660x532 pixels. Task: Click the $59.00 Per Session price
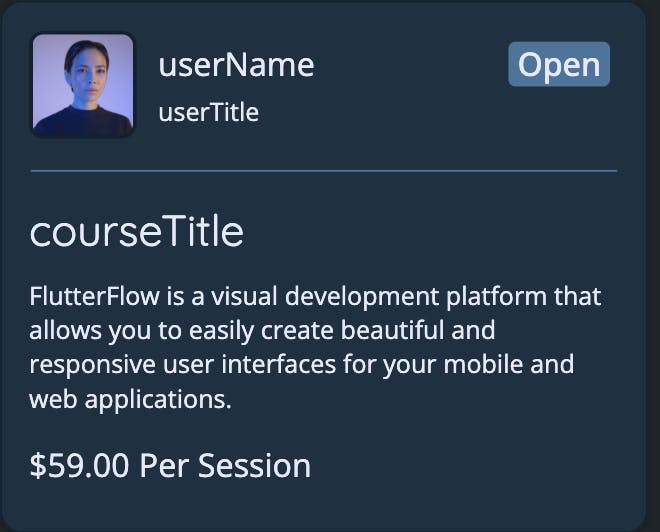(x=170, y=466)
